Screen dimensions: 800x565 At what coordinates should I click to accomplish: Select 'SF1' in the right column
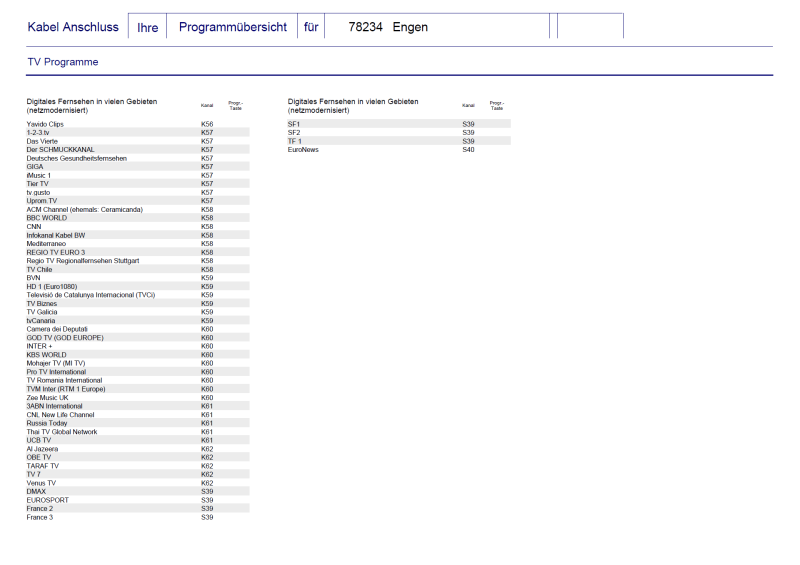click(x=399, y=124)
